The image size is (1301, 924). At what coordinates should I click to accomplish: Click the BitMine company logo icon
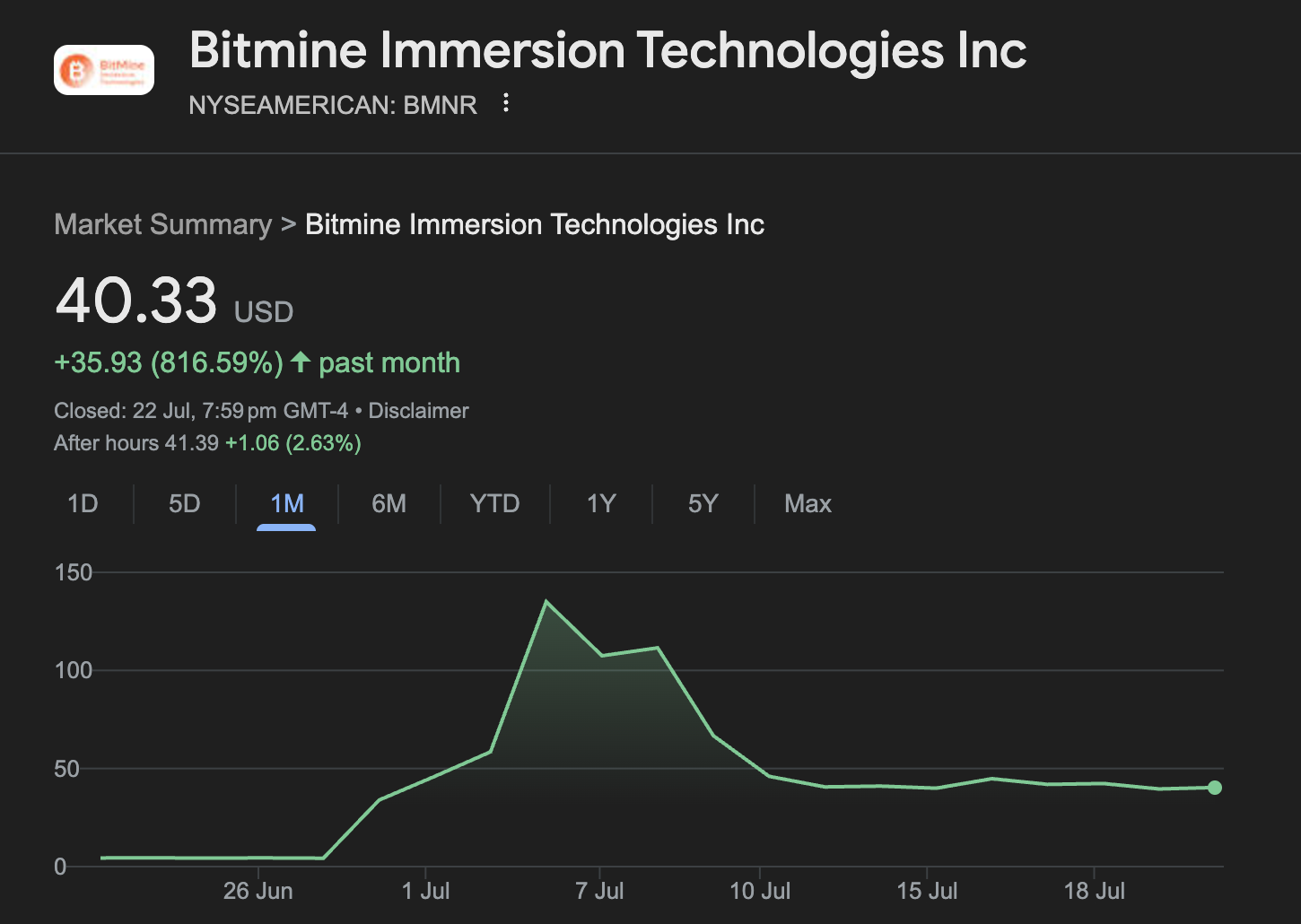click(x=104, y=70)
